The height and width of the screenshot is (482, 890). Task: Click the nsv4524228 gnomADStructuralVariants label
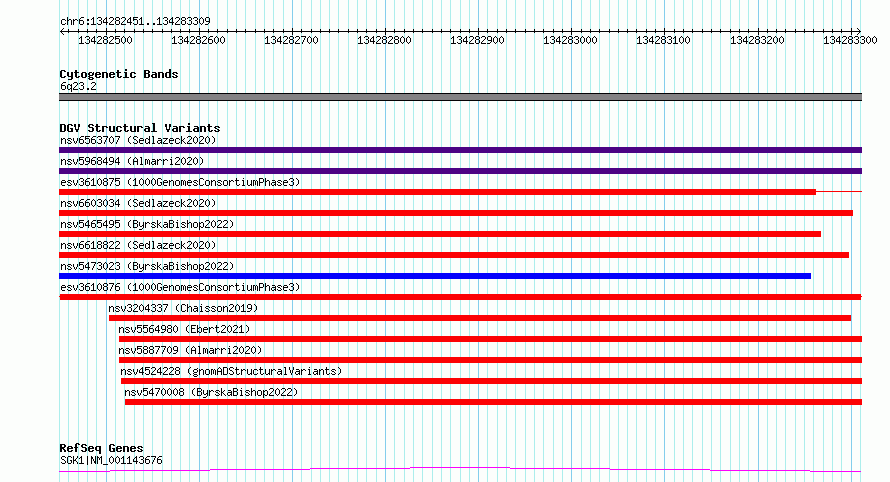[231, 371]
